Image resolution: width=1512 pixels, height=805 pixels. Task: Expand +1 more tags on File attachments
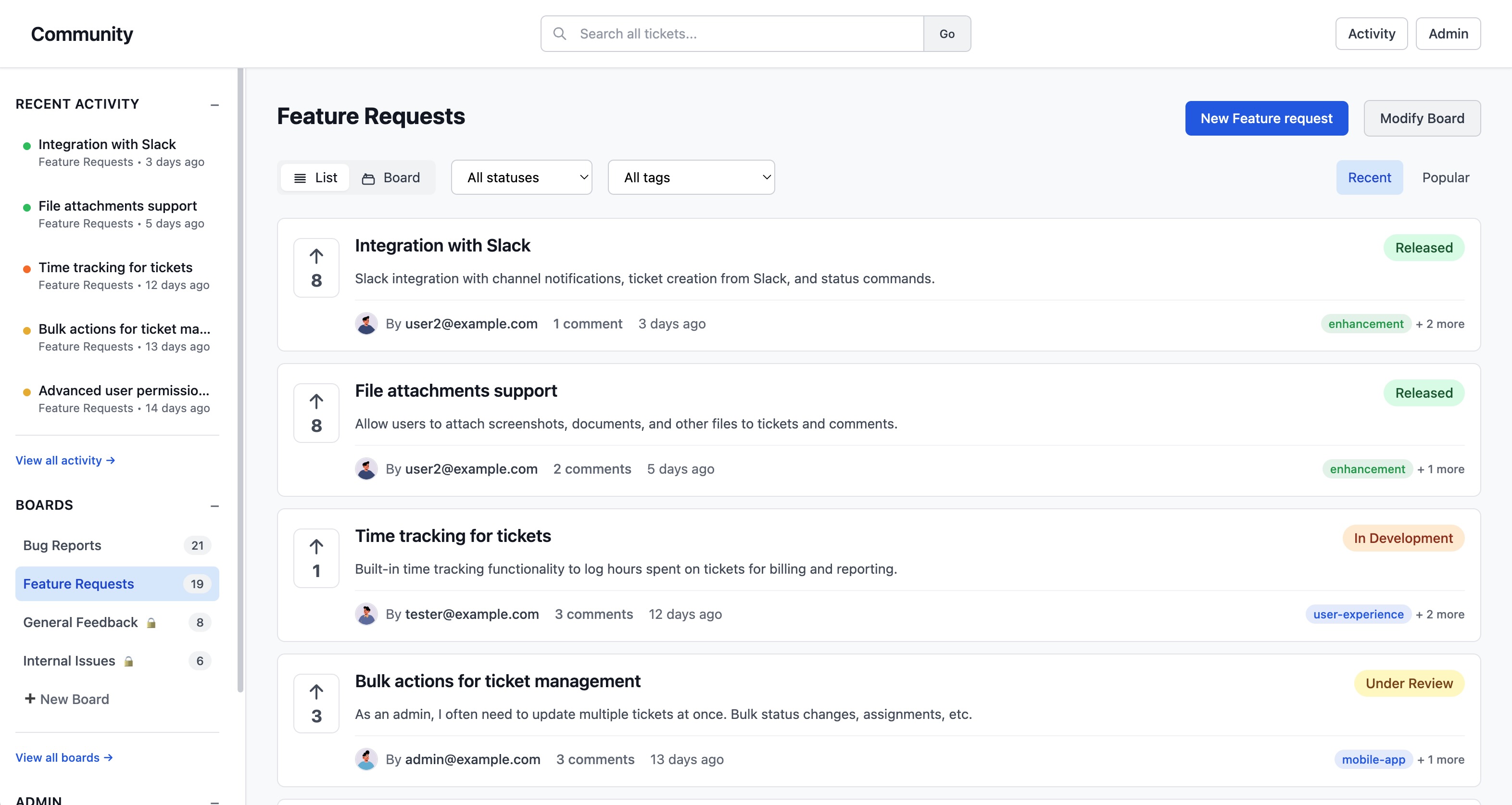tap(1440, 469)
